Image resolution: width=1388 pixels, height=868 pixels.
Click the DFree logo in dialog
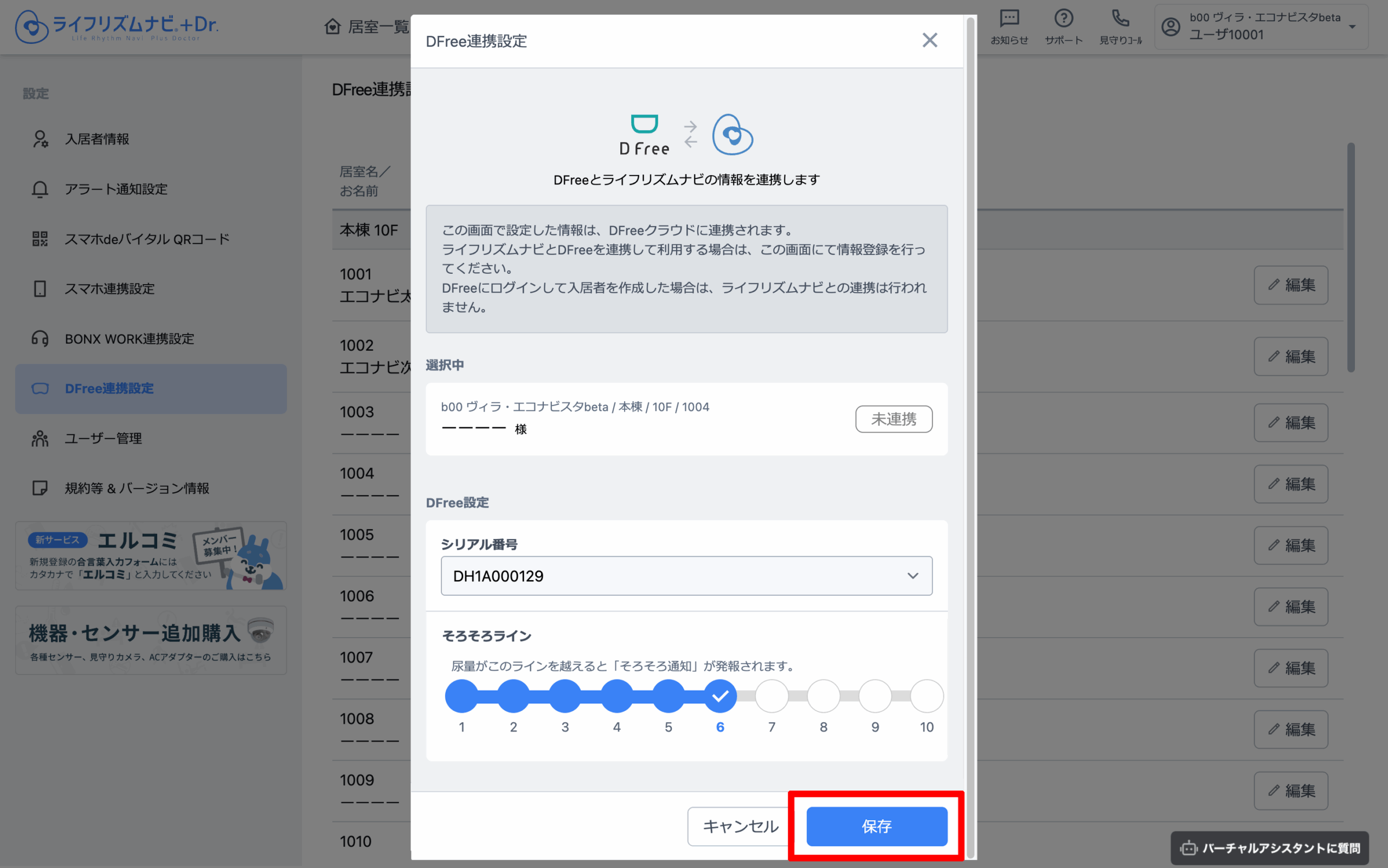[644, 135]
